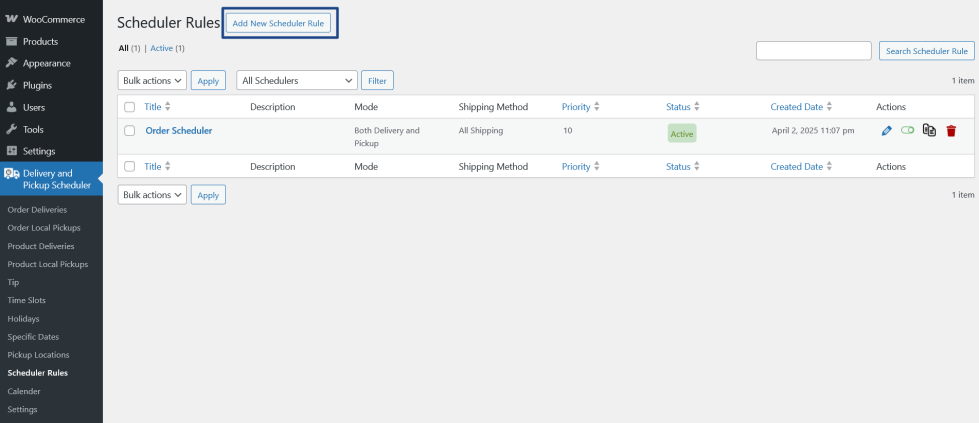Open Plugins from the sidebar

click(x=37, y=85)
